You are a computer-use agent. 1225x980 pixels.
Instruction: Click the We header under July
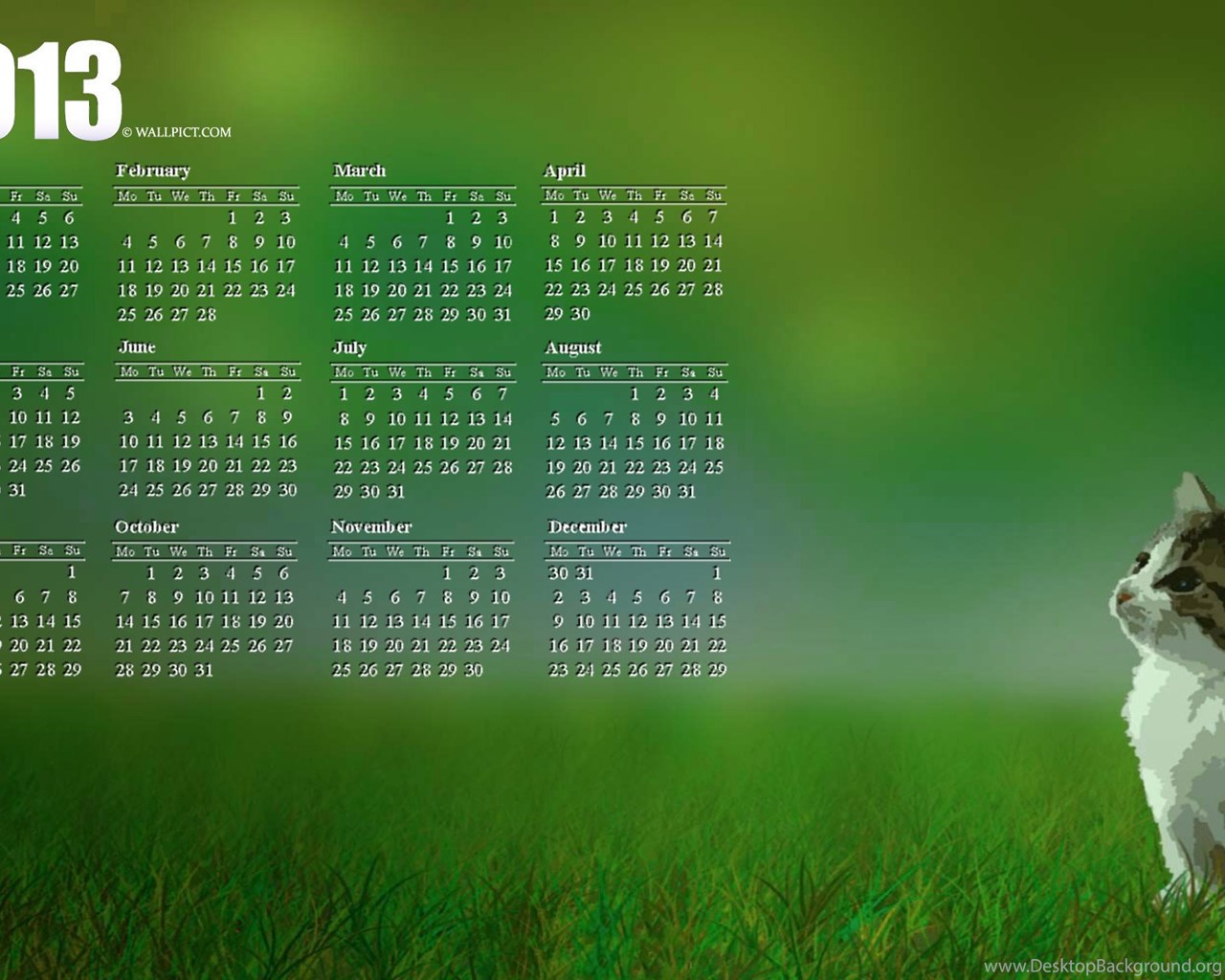[397, 372]
